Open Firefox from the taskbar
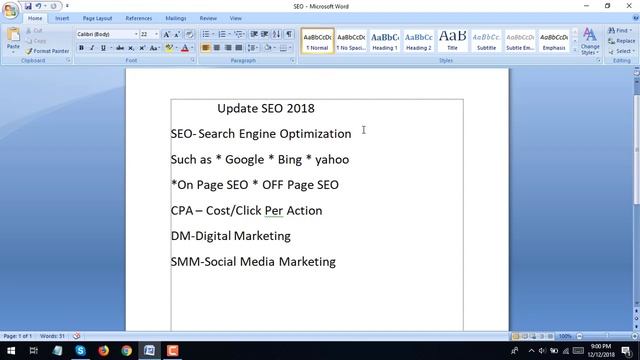The height and width of the screenshot is (360, 640). 103,351
